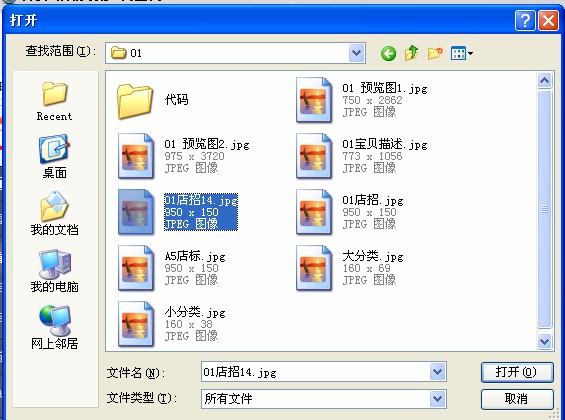The height and width of the screenshot is (420, 565).
Task: Select the 01 预览图1.jpg file icon
Action: (x=314, y=100)
